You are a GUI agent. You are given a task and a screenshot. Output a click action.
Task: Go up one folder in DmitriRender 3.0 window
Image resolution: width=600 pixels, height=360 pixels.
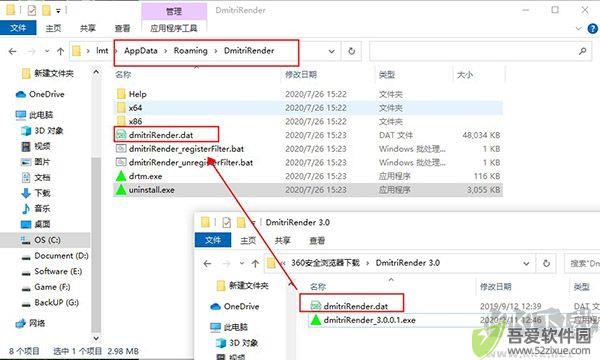tap(255, 264)
